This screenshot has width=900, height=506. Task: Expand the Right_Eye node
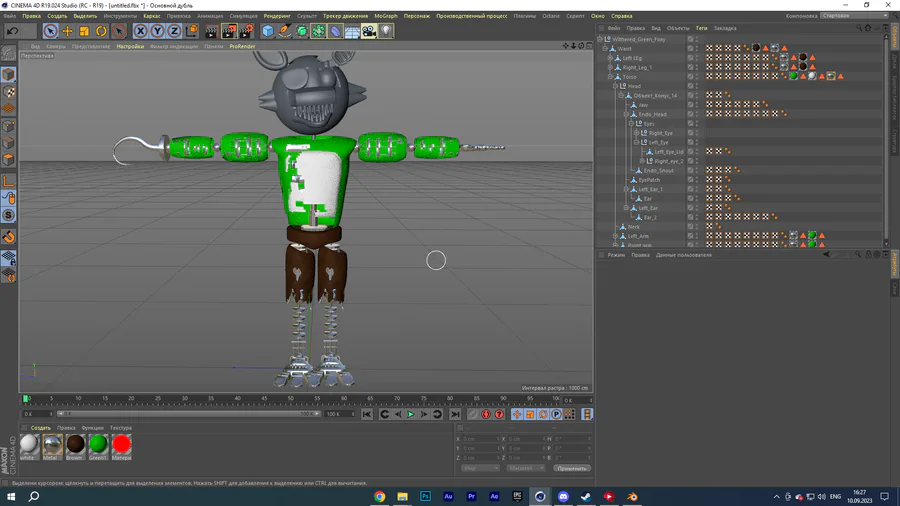(x=636, y=133)
